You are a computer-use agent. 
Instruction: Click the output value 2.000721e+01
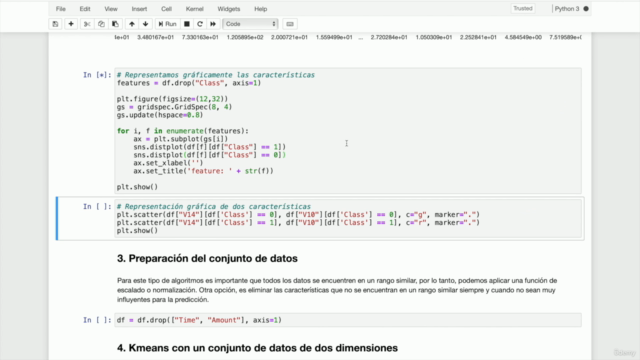pos(289,37)
